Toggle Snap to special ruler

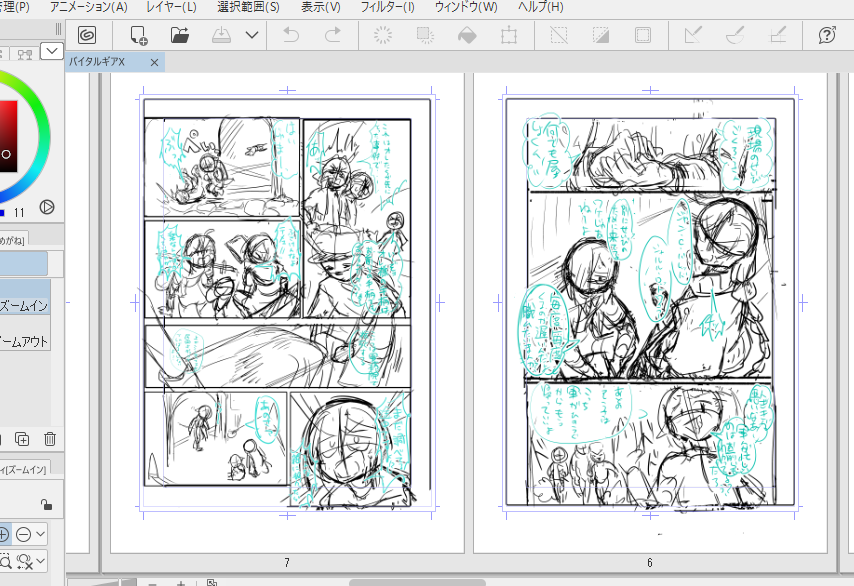click(735, 35)
